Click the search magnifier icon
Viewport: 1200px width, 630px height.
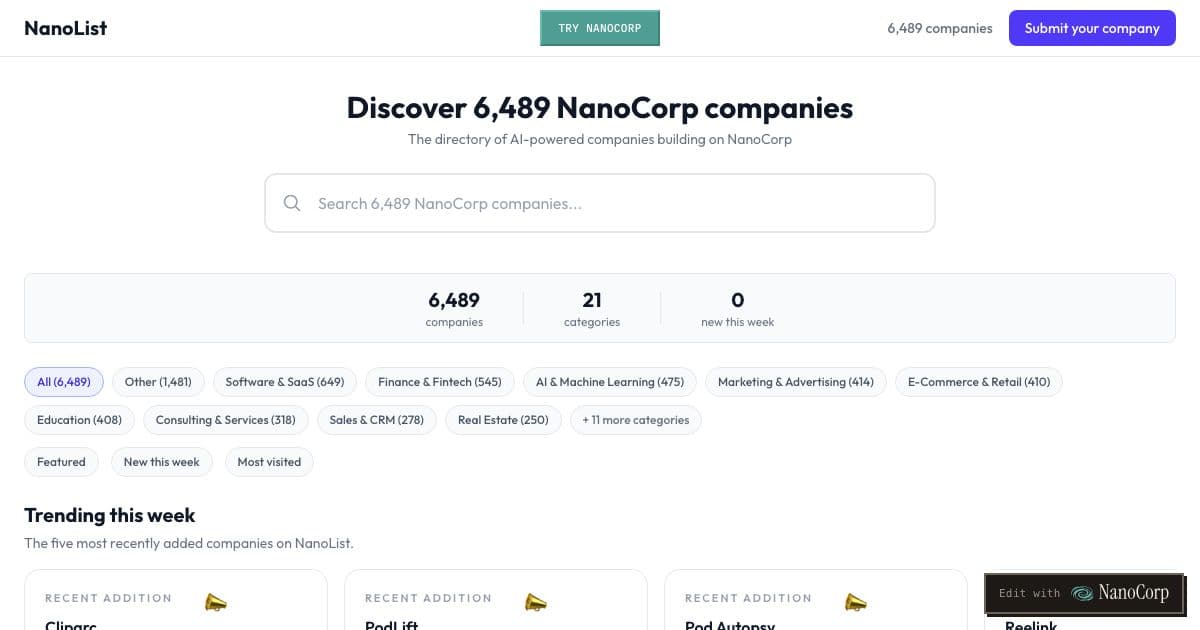(x=292, y=203)
